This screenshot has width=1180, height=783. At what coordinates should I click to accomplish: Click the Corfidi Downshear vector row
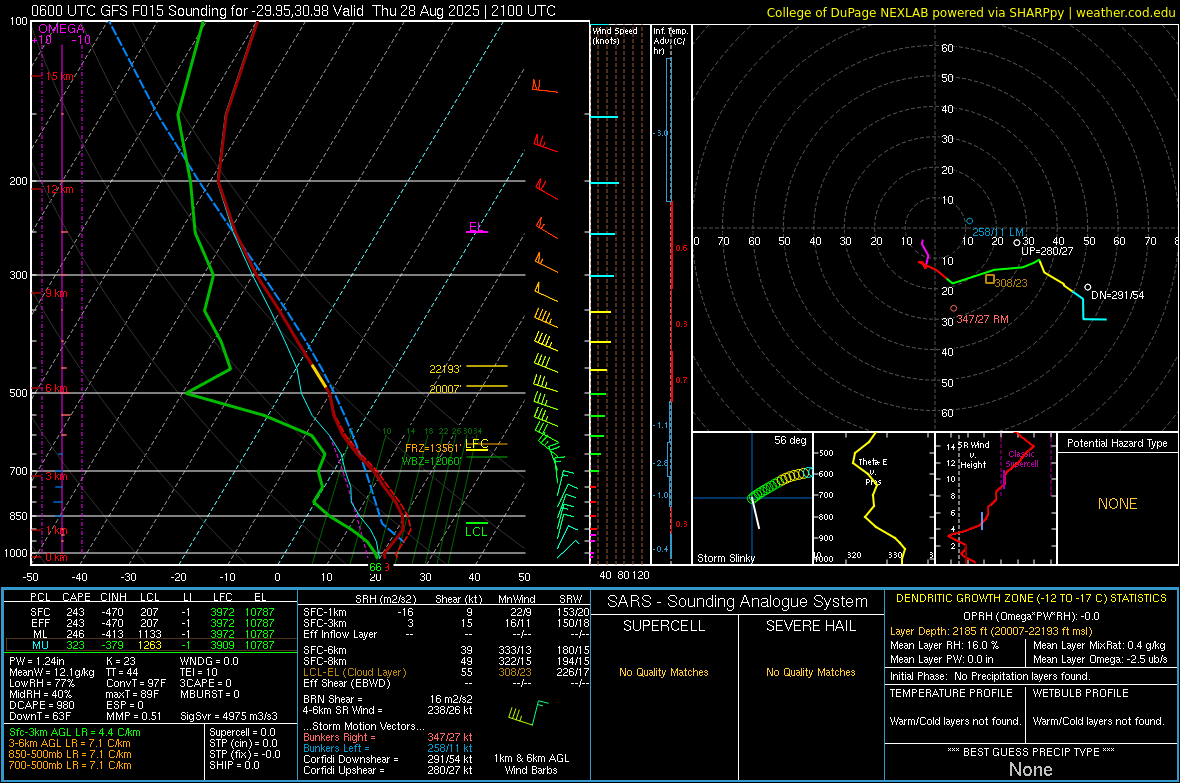pyautogui.click(x=388, y=760)
